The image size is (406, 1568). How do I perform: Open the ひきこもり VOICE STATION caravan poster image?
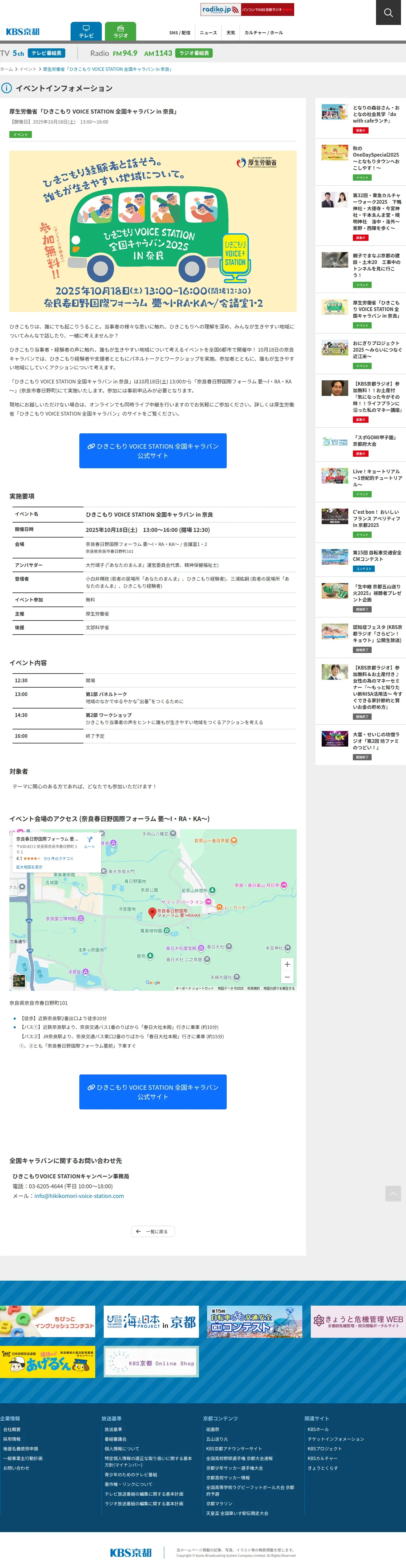point(153,231)
